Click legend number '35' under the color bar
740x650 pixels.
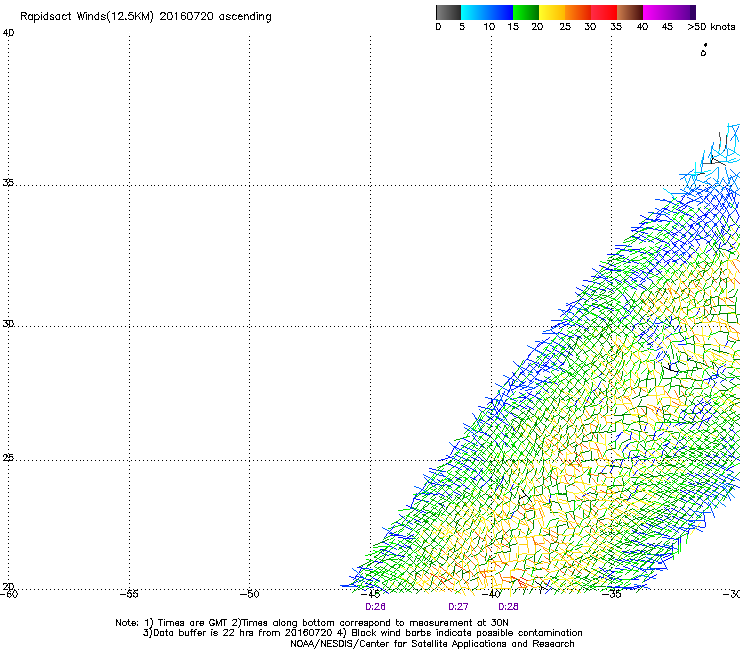(x=616, y=27)
